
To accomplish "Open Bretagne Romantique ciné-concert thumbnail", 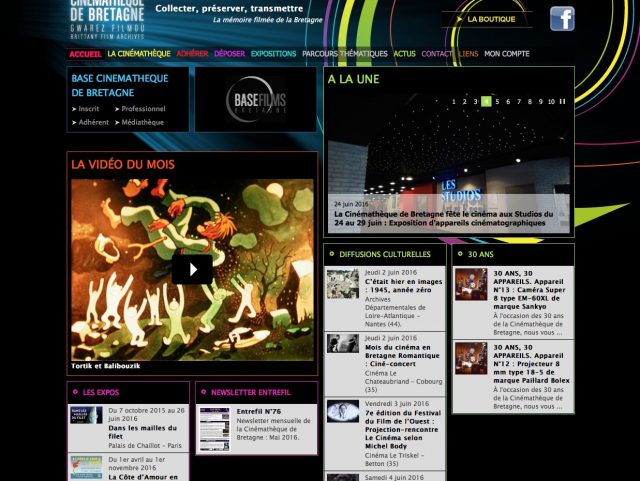I will (343, 343).
